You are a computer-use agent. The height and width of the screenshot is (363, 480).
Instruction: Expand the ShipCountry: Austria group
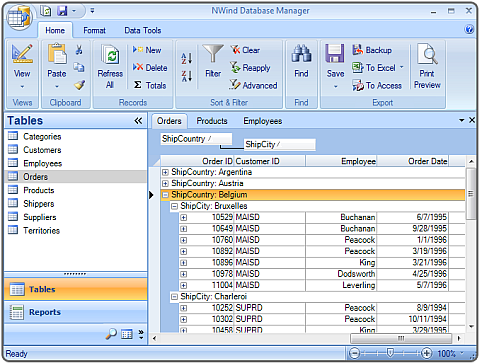[x=165, y=184]
